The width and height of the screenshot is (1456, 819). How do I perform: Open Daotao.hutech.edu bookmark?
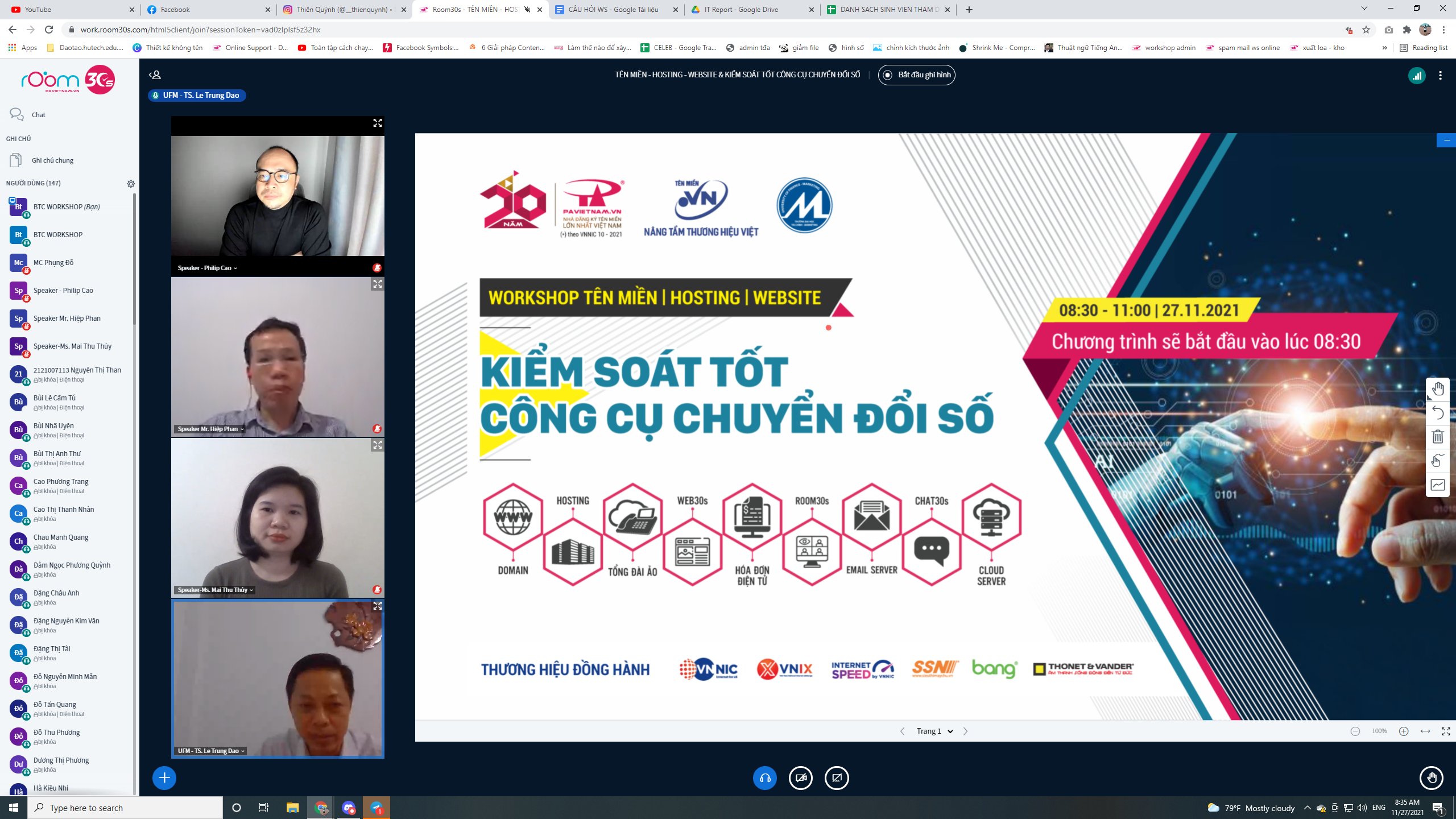click(85, 48)
